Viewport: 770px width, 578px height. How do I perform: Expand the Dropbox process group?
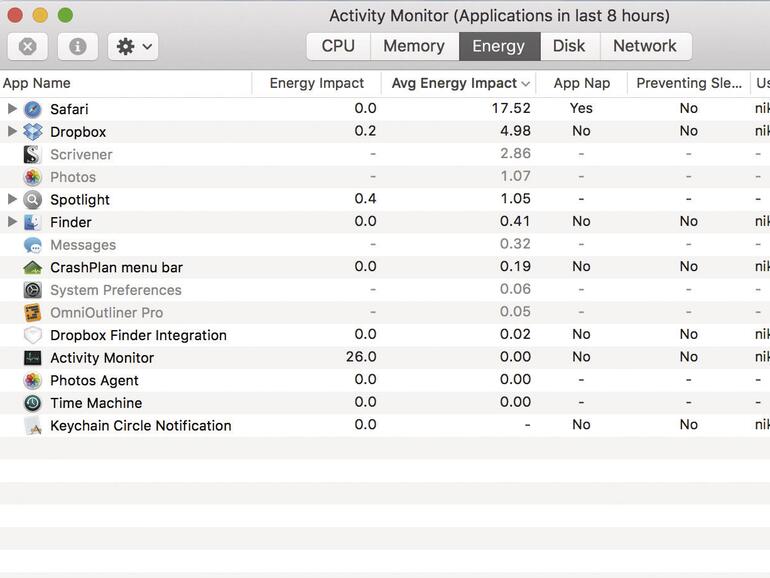(x=12, y=131)
